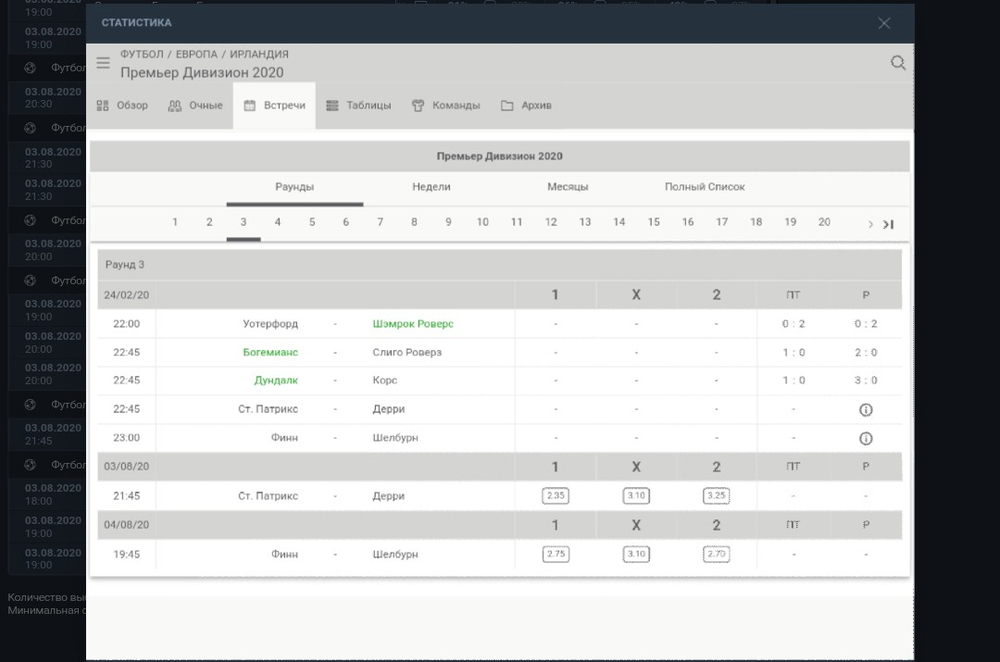The height and width of the screenshot is (662, 1000).
Task: Open the Таблицы tab
Action: pyautogui.click(x=358, y=106)
